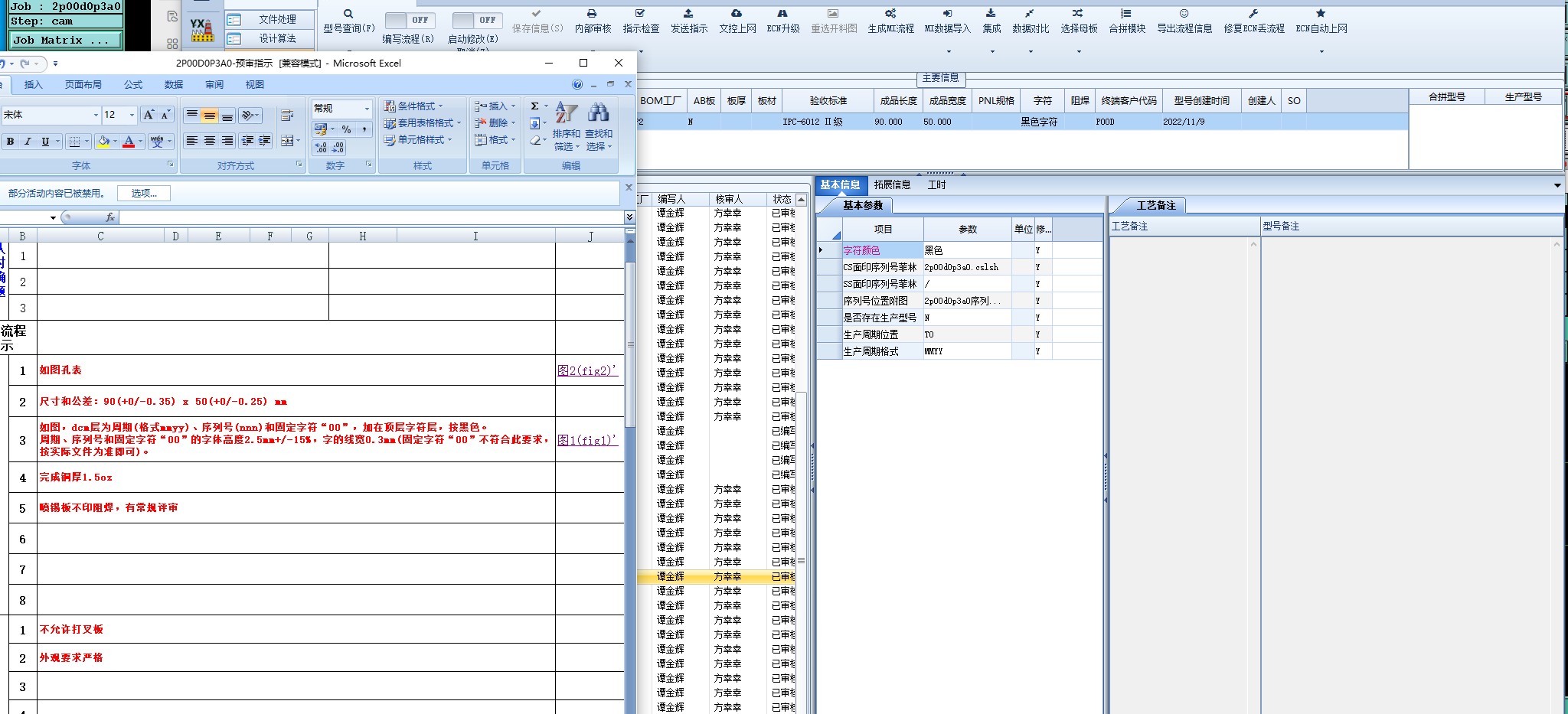The image size is (1568, 714).
Task: Click the italic button in Excel ribbon
Action: [28, 142]
